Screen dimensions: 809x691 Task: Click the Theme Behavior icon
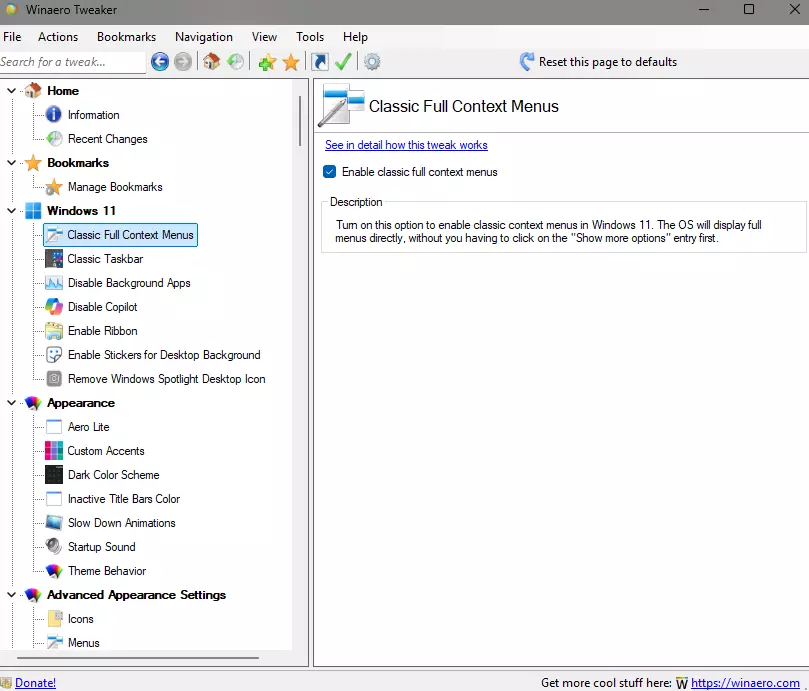(x=54, y=571)
